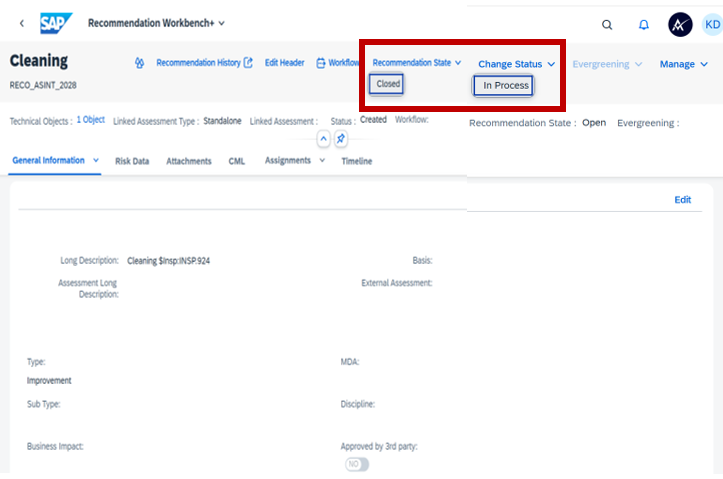Expand the Recommendation State dropdown
723x479 pixels.
click(416, 63)
